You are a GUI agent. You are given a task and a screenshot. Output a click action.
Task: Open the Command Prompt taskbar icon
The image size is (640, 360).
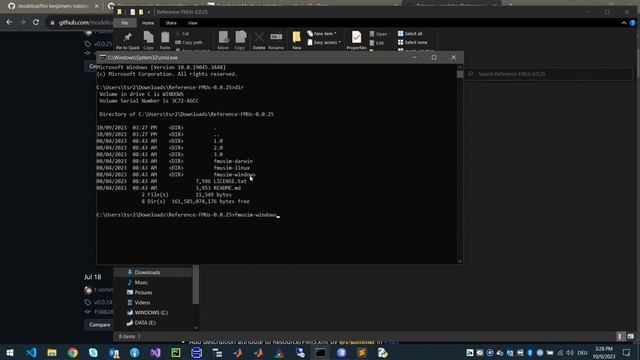320,353
